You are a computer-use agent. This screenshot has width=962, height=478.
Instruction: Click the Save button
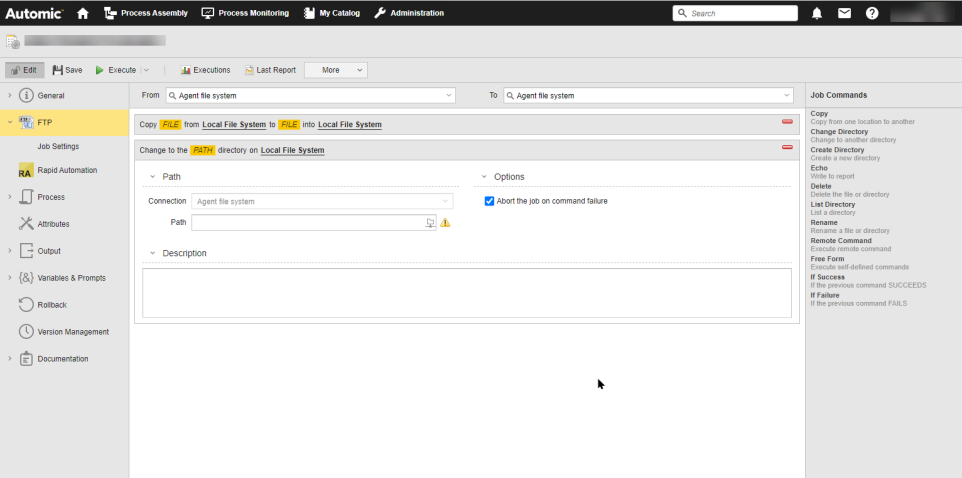pyautogui.click(x=67, y=70)
